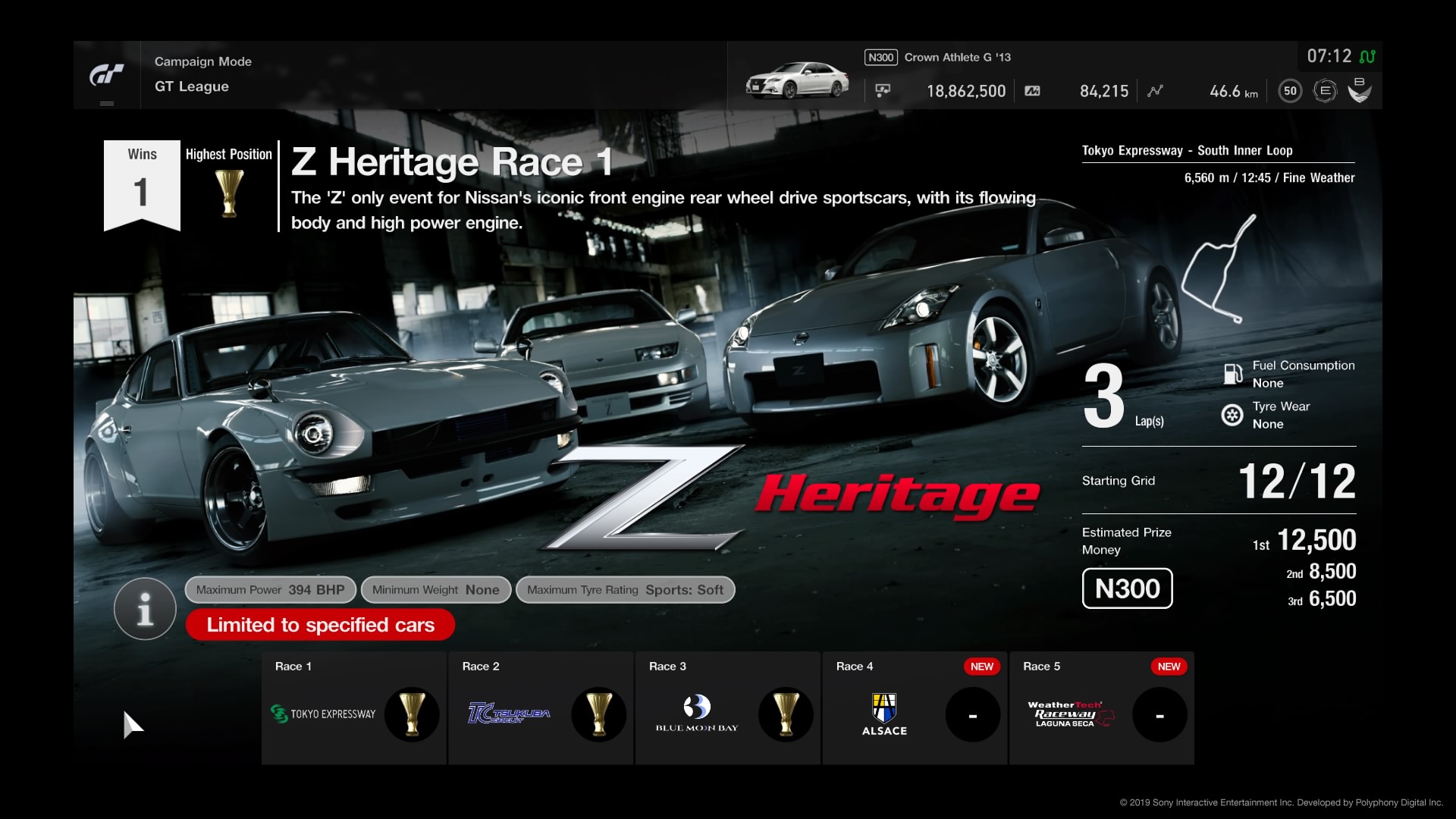1456x819 pixels.
Task: Click the daily distance icon beside 46.6 km
Action: (x=1155, y=91)
